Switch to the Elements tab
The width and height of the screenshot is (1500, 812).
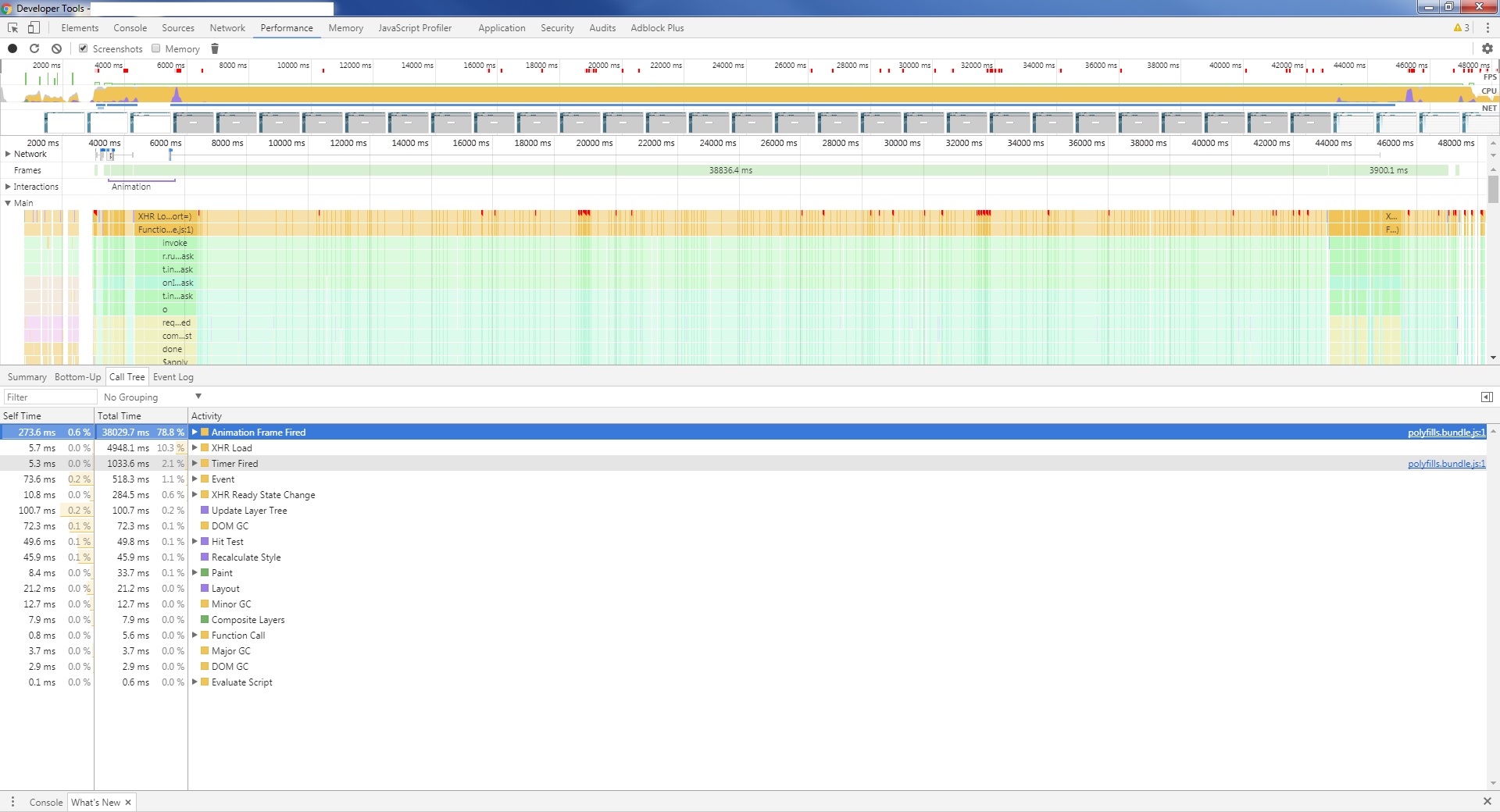coord(80,28)
